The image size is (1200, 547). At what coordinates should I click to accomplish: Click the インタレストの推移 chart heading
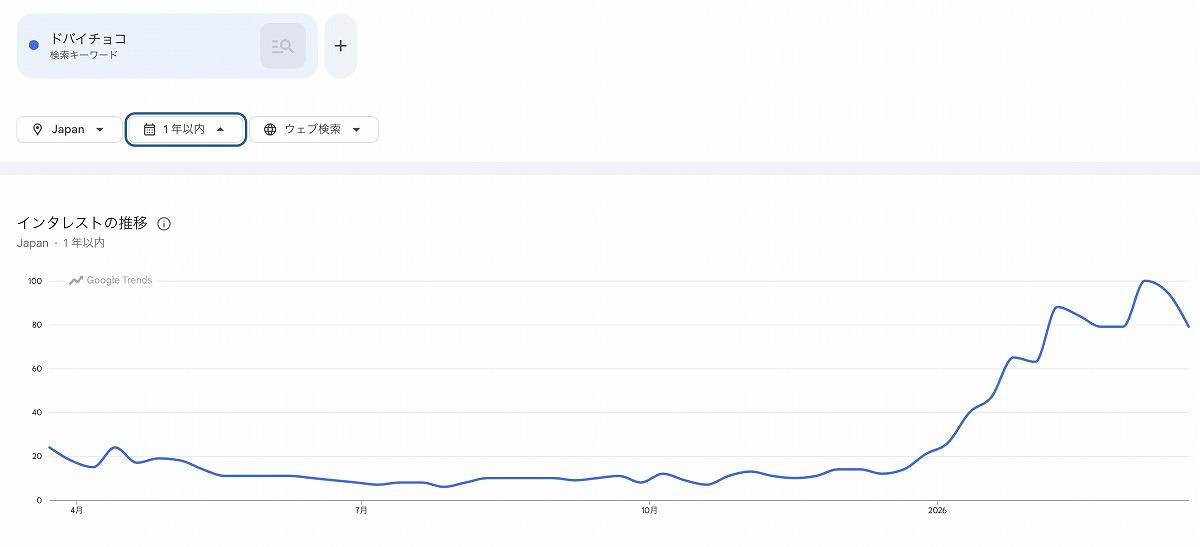[x=82, y=223]
